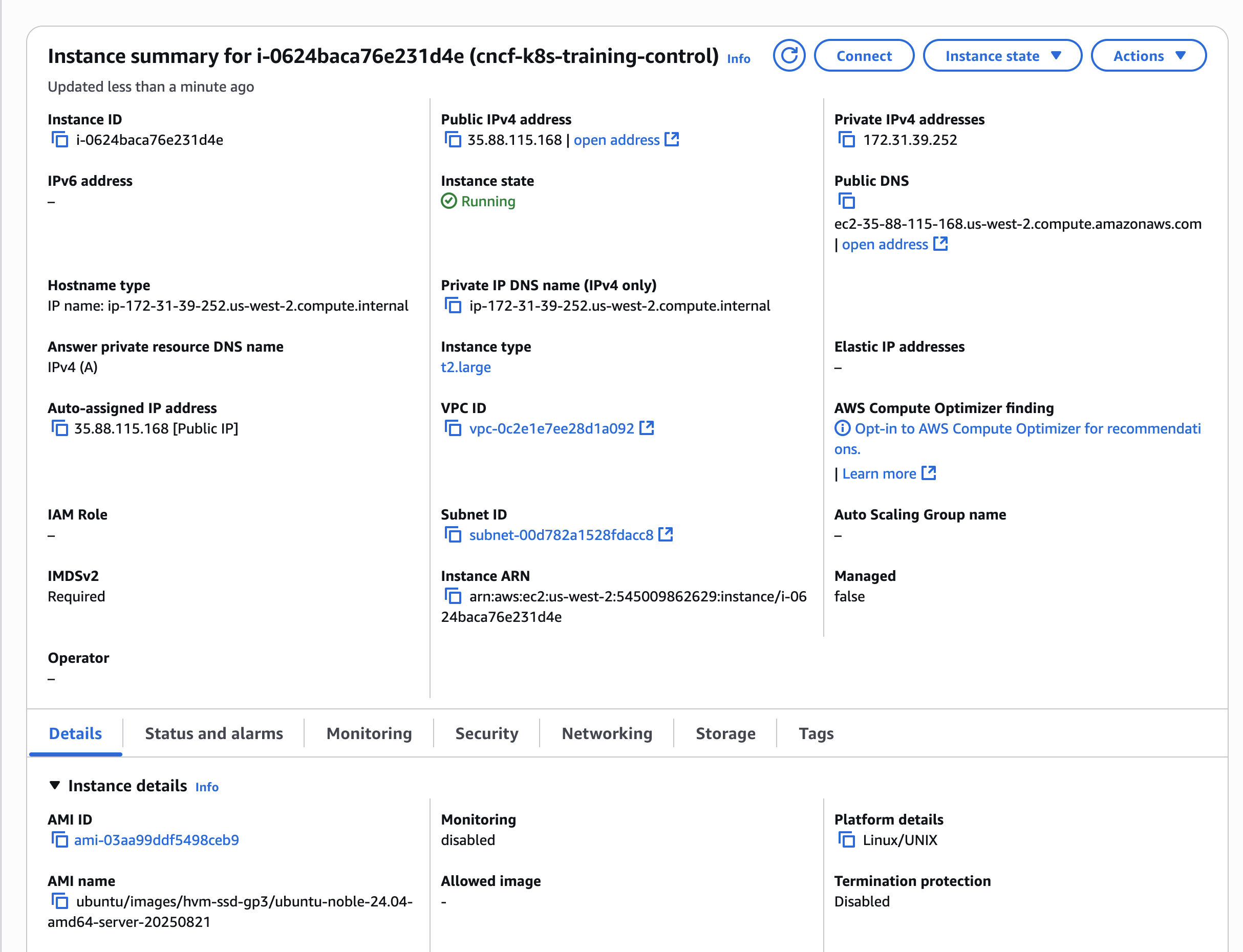Copy the private IPv4 address
Image resolution: width=1243 pixels, height=952 pixels.
click(847, 140)
